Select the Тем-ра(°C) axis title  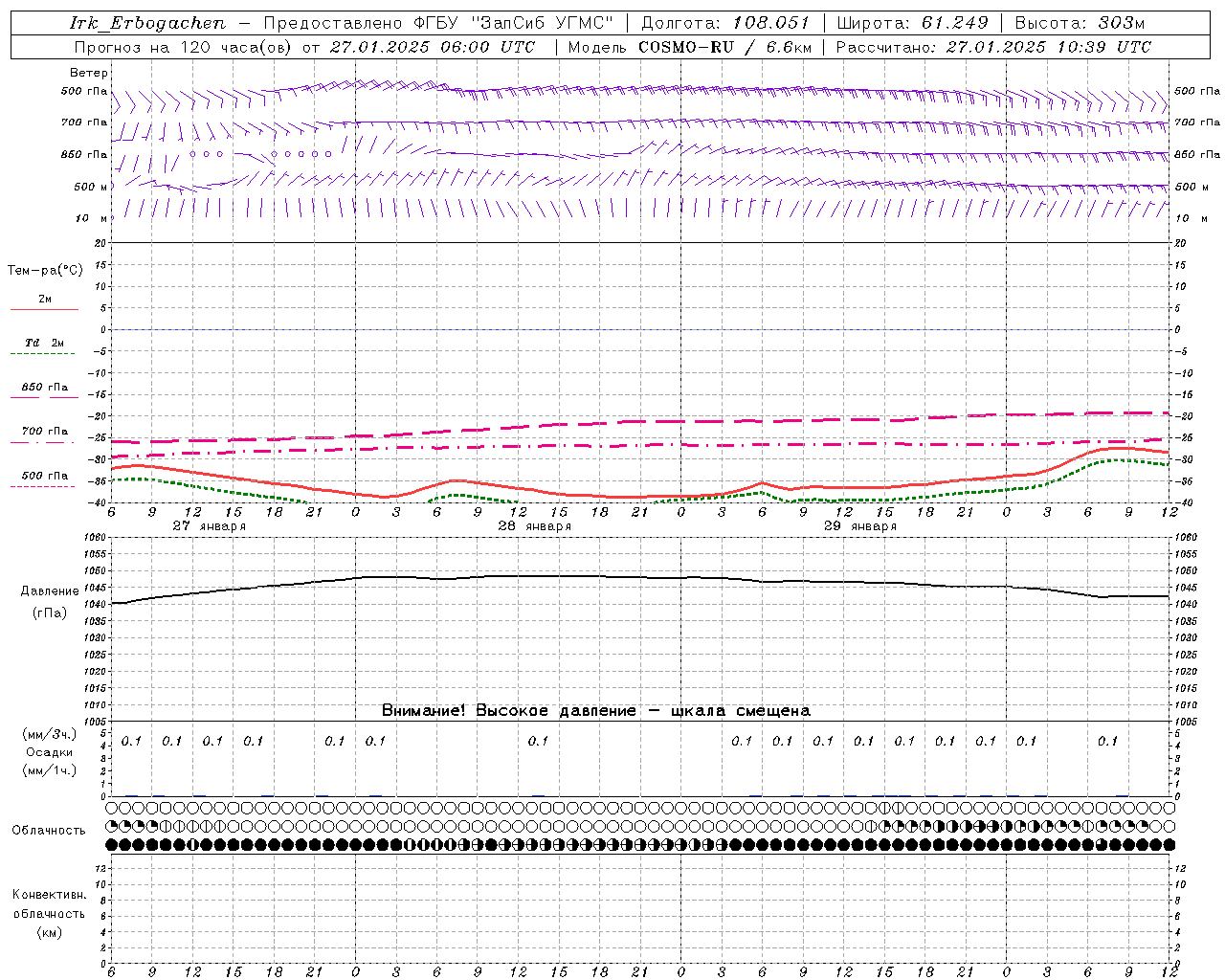(45, 271)
